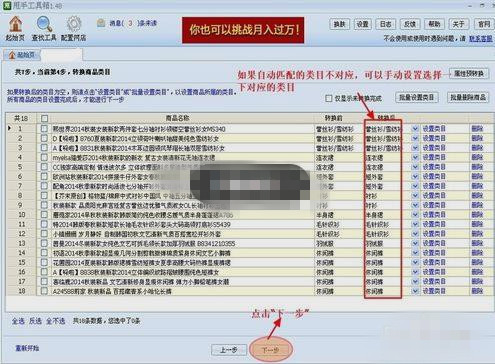Enable the 仅显示未转换完成 checkbox

point(329,98)
